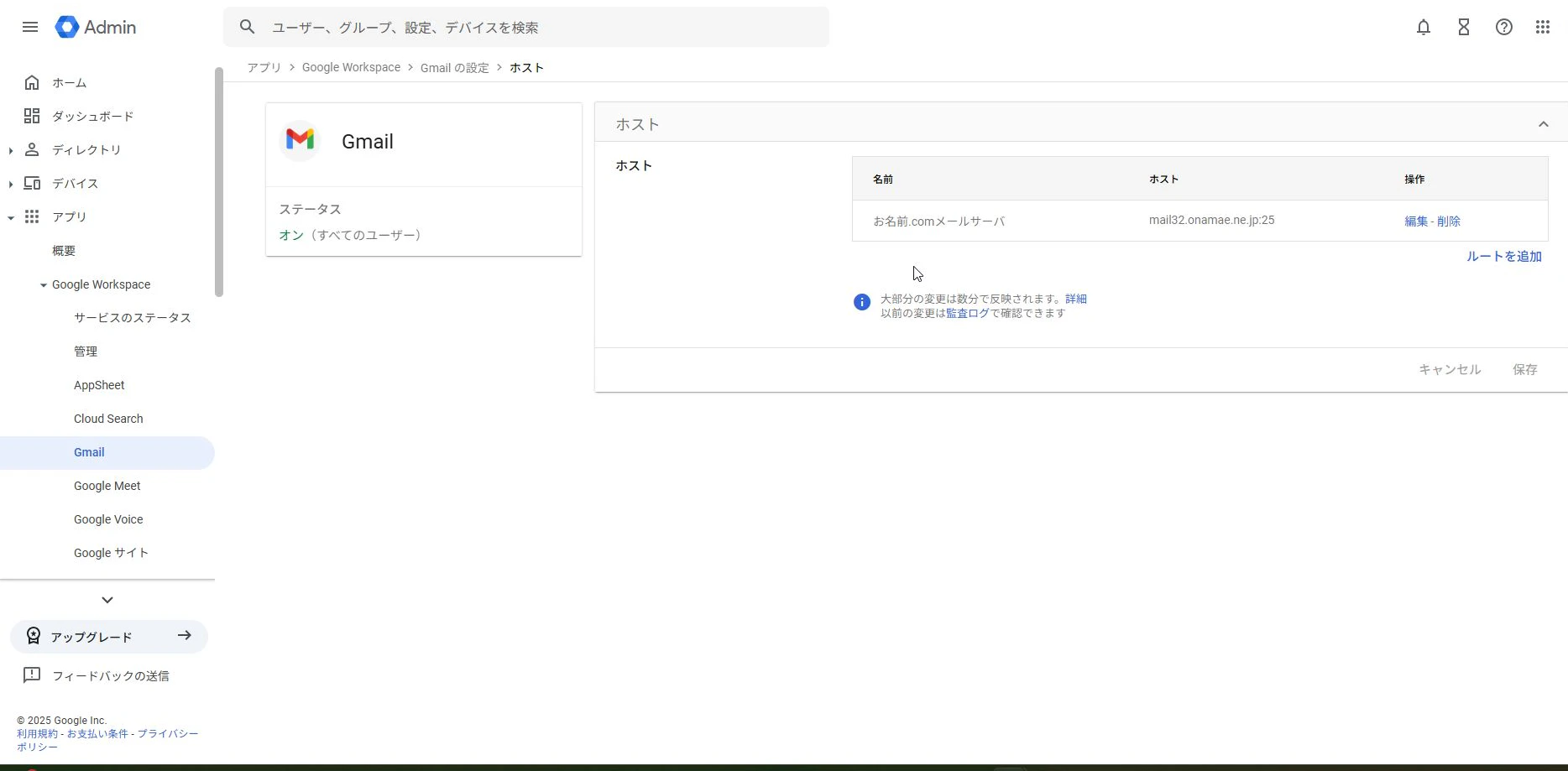The height and width of the screenshot is (771, 1568).
Task: Open 詳細 link
Action: tap(1076, 299)
